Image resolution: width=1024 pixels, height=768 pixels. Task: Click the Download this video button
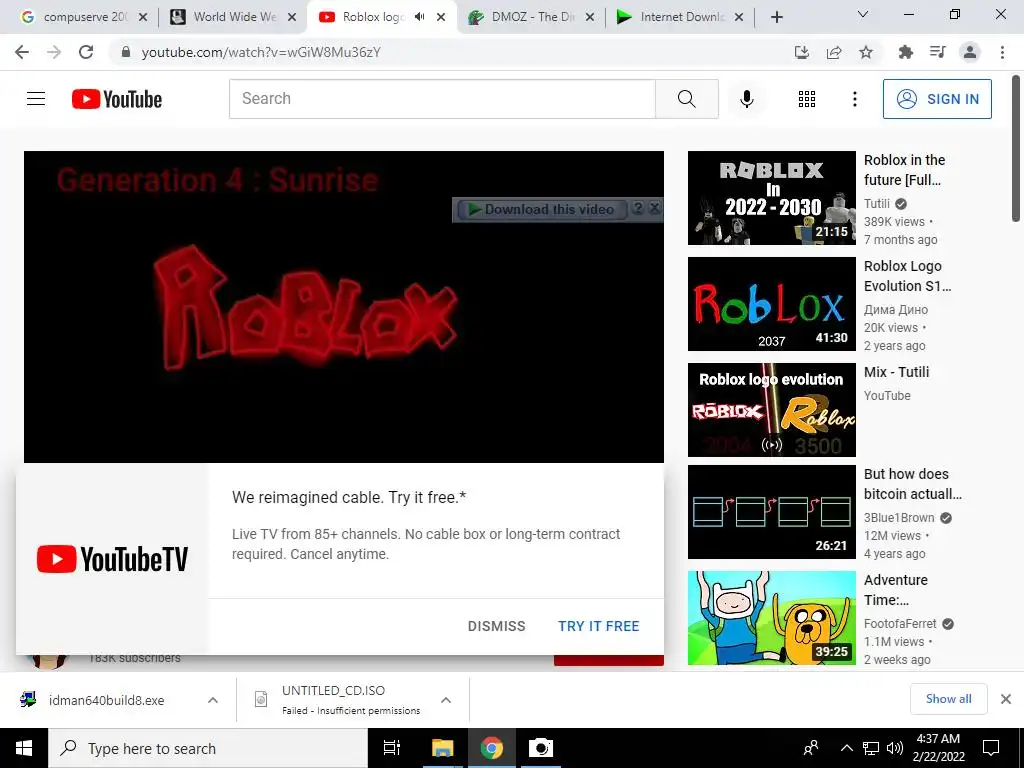point(542,210)
